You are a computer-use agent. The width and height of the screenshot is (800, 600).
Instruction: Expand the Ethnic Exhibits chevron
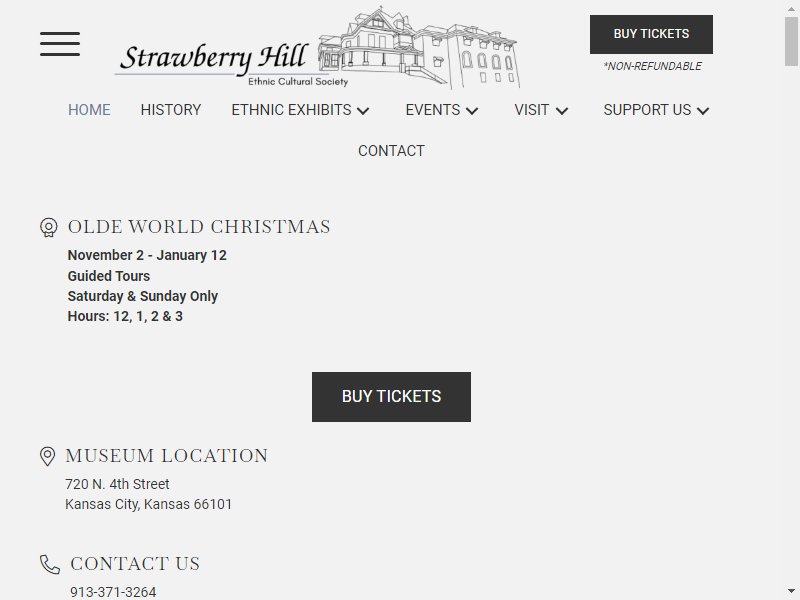point(363,111)
